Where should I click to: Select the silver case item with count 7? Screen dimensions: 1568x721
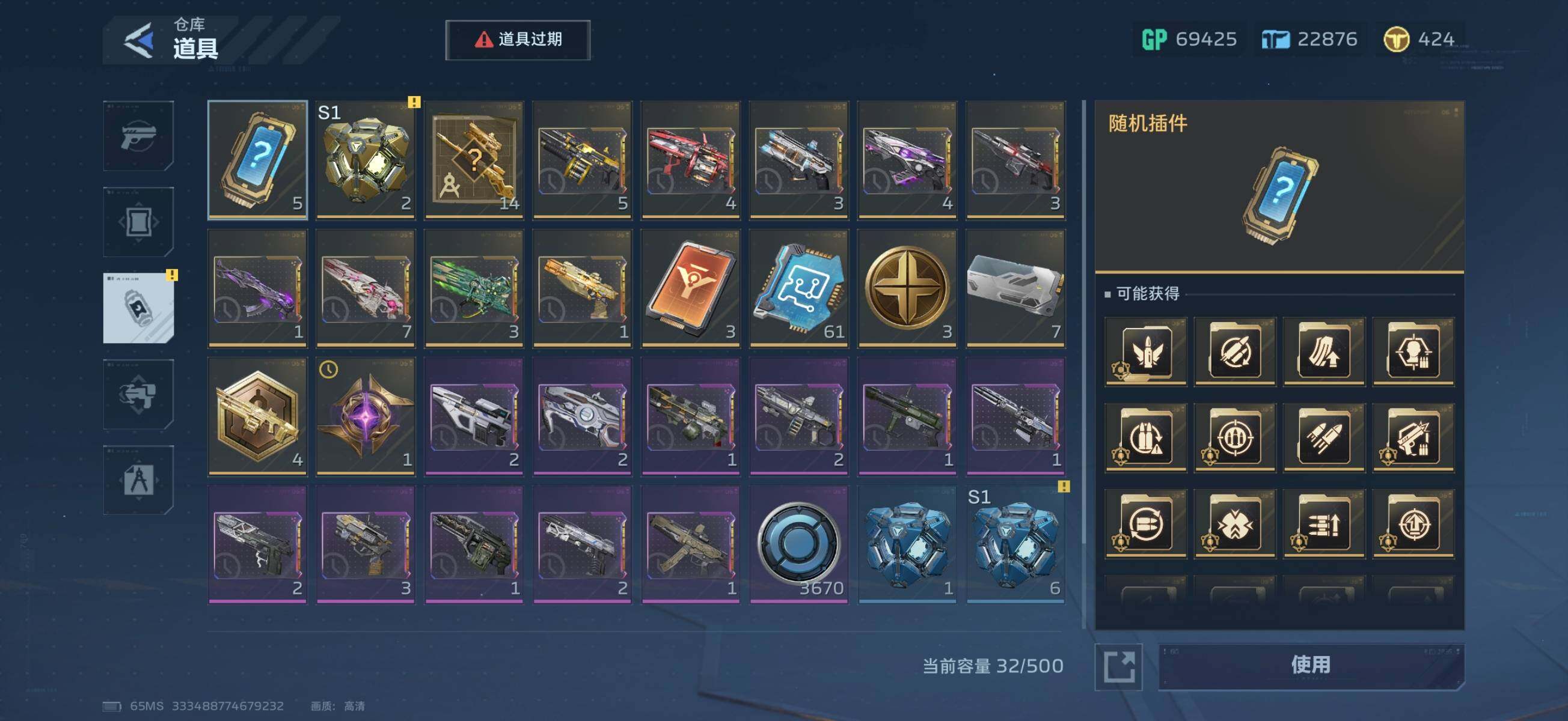point(1016,288)
